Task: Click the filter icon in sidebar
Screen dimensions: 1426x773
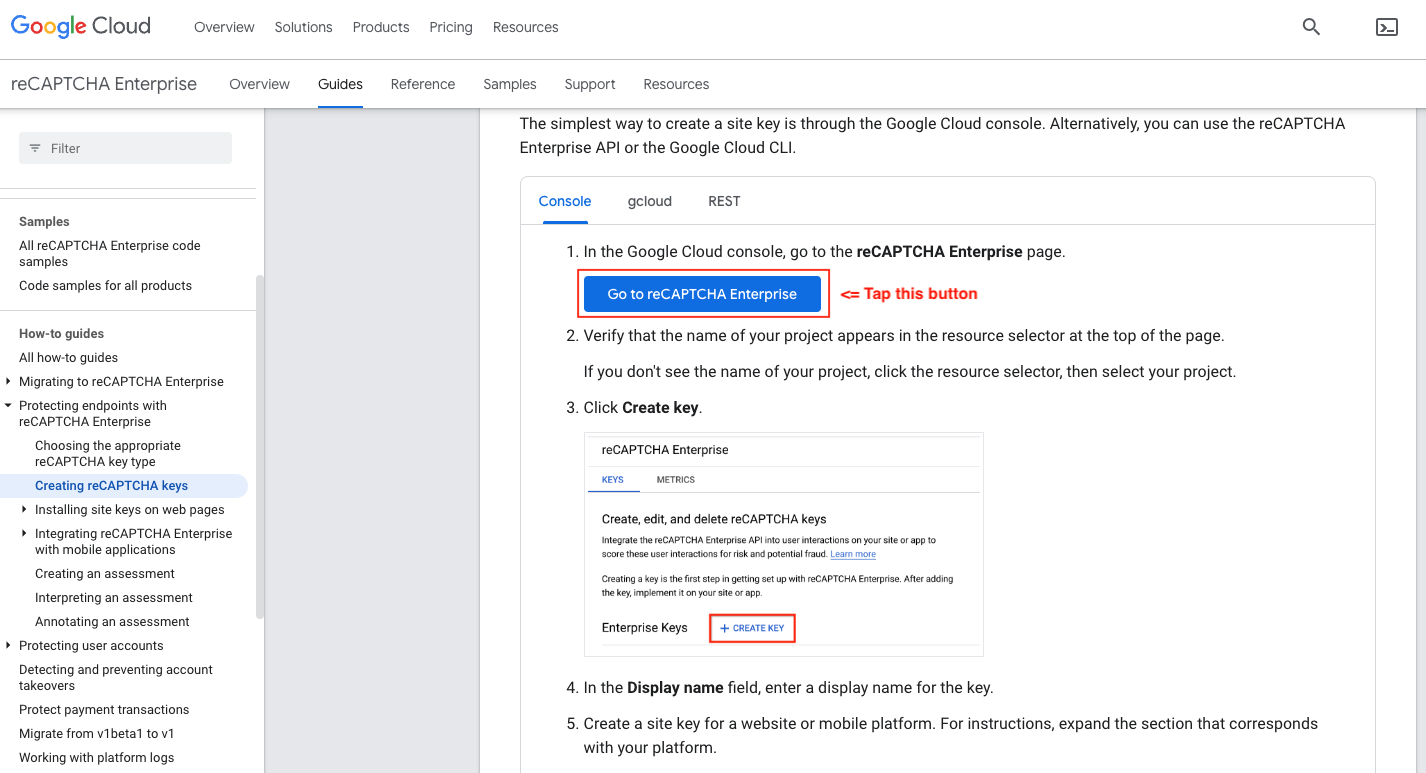Action: [35, 148]
